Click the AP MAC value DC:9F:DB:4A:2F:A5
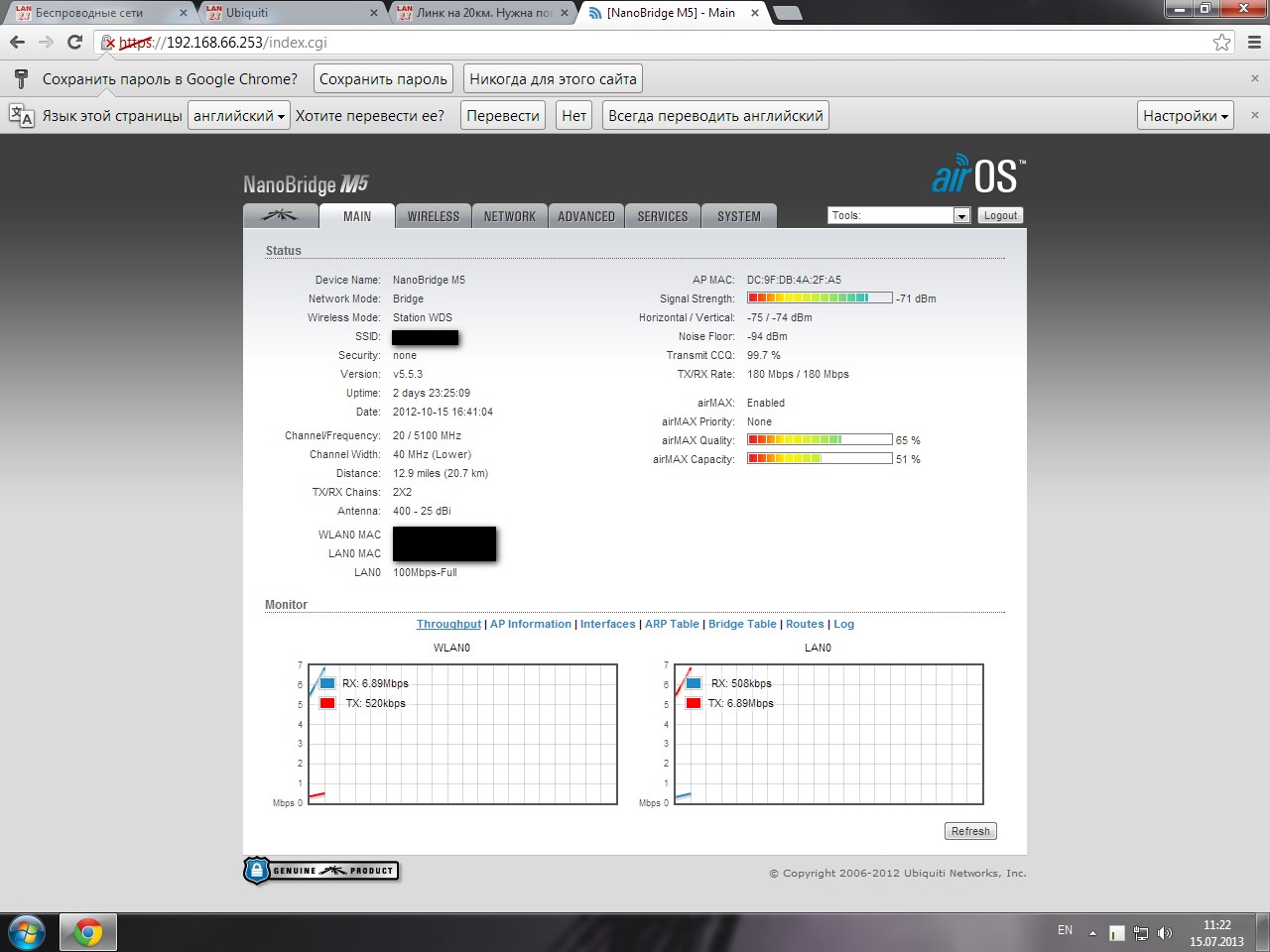The image size is (1270, 952). [x=794, y=280]
